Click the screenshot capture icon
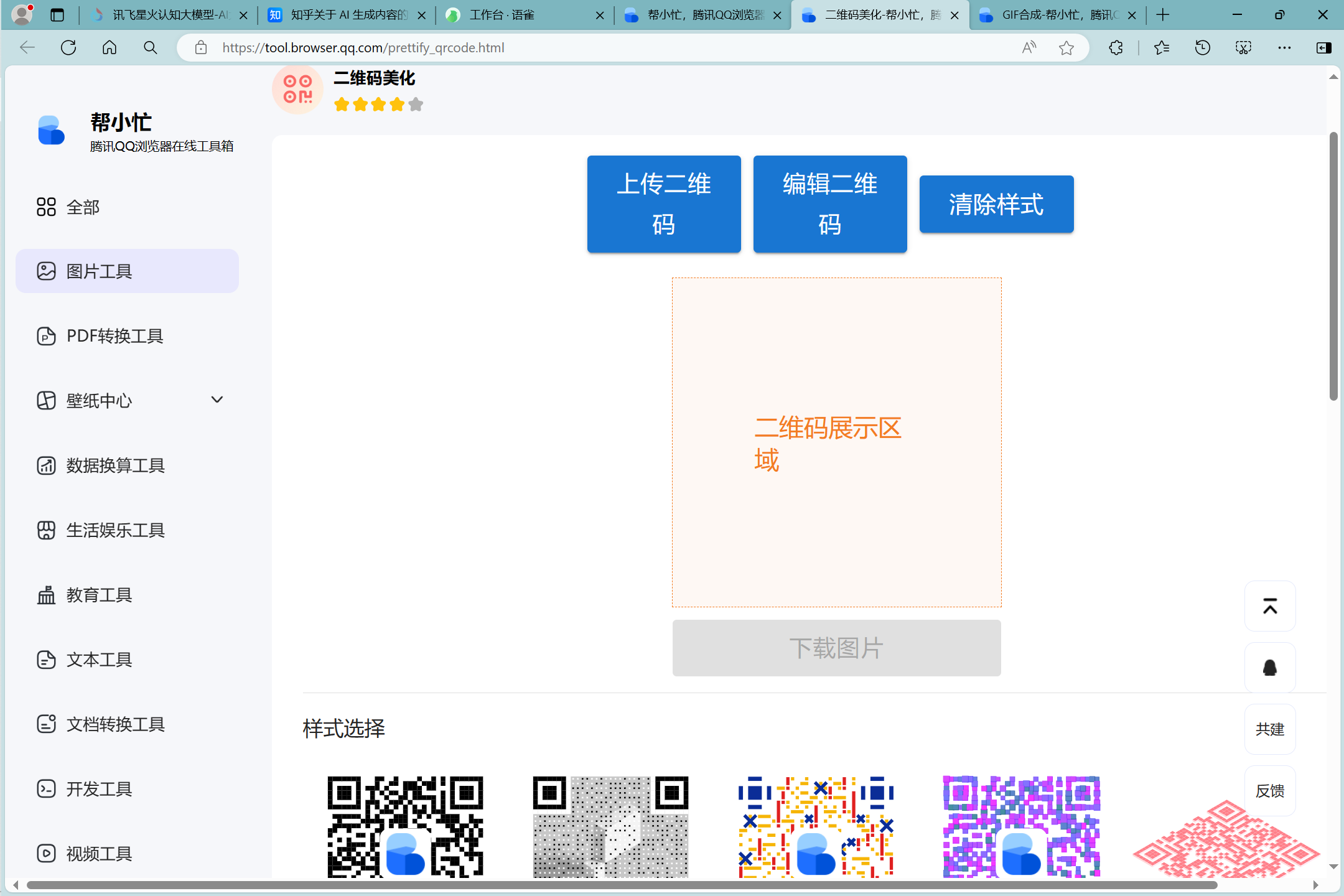 (x=1243, y=47)
